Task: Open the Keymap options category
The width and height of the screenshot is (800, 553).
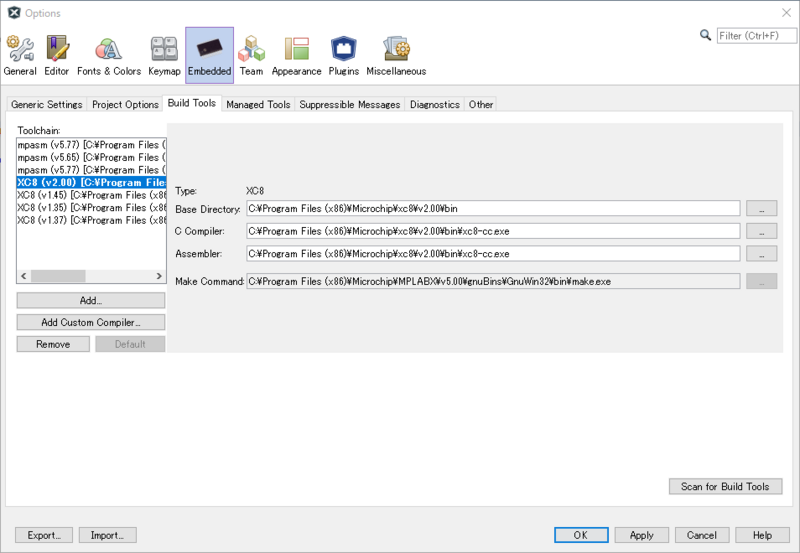Action: [164, 56]
